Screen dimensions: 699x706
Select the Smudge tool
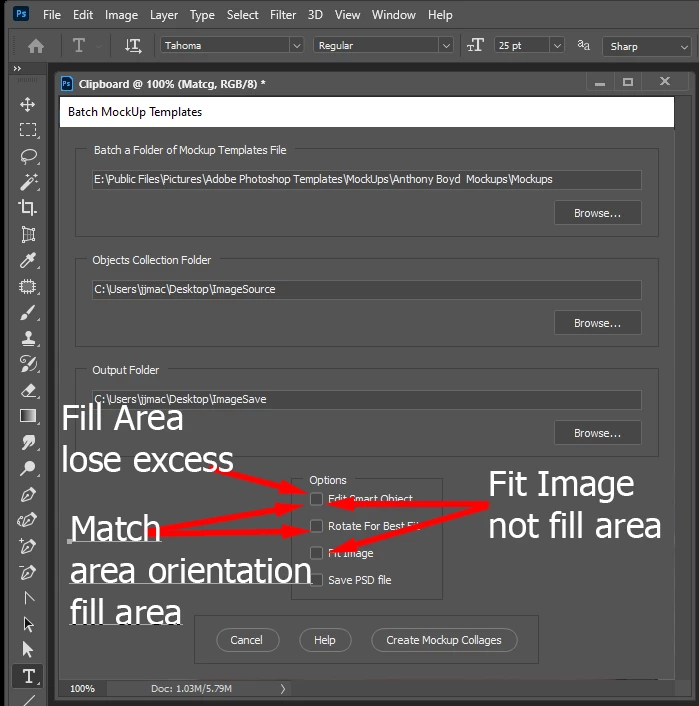(x=28, y=442)
